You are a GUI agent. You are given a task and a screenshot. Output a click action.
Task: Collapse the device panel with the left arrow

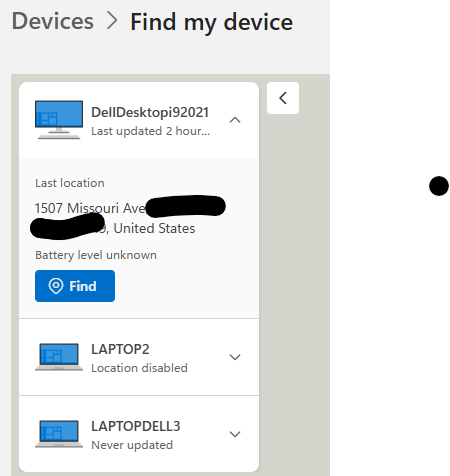283,98
